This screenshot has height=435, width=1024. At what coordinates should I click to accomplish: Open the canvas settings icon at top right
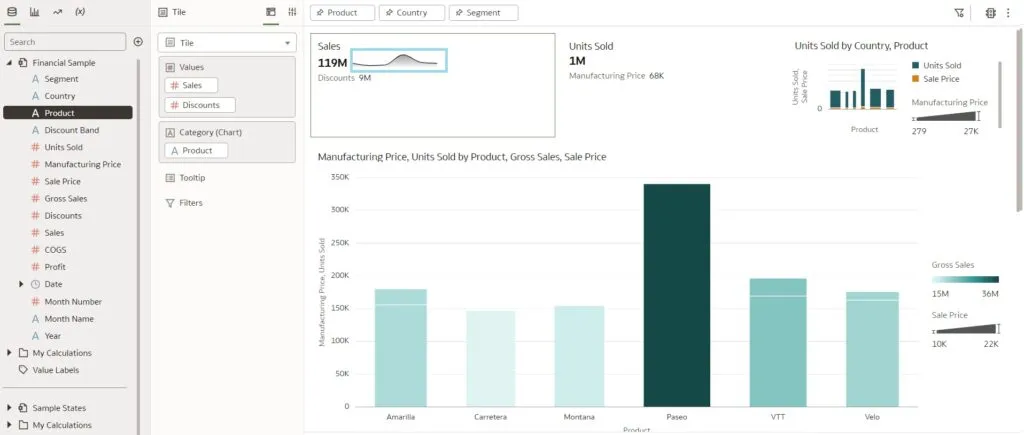tap(991, 13)
